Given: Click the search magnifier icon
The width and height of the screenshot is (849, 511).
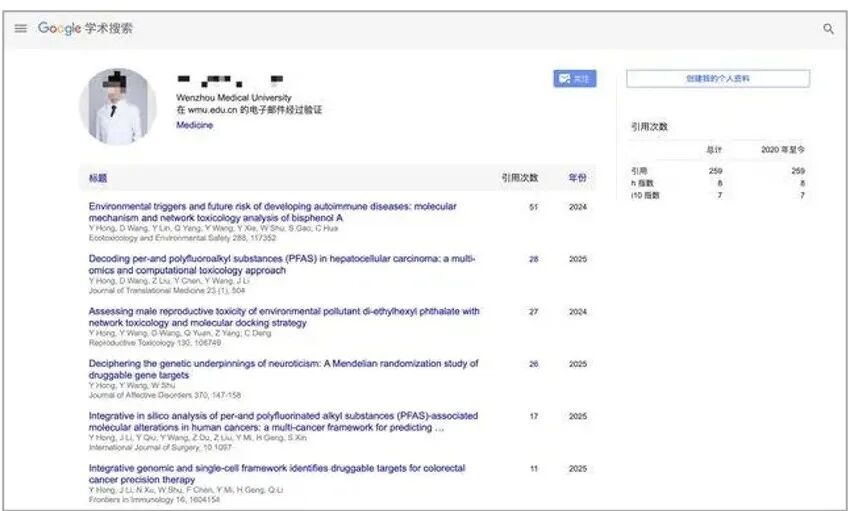Looking at the screenshot, I should click(828, 29).
